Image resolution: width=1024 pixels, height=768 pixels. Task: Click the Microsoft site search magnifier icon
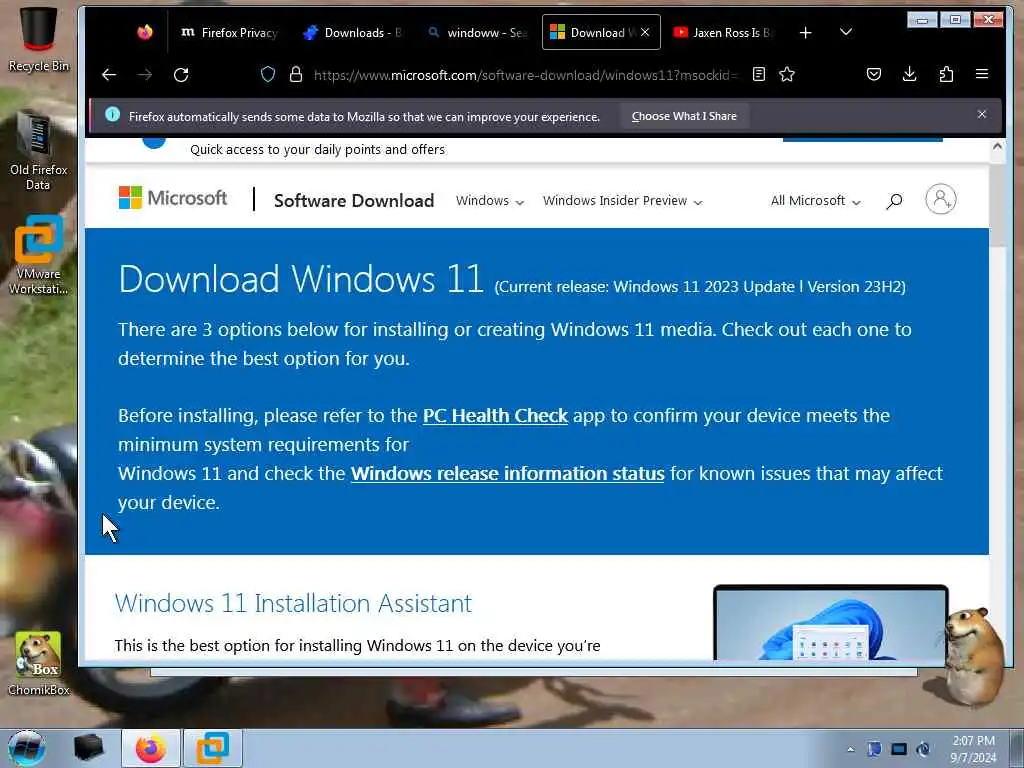[894, 200]
